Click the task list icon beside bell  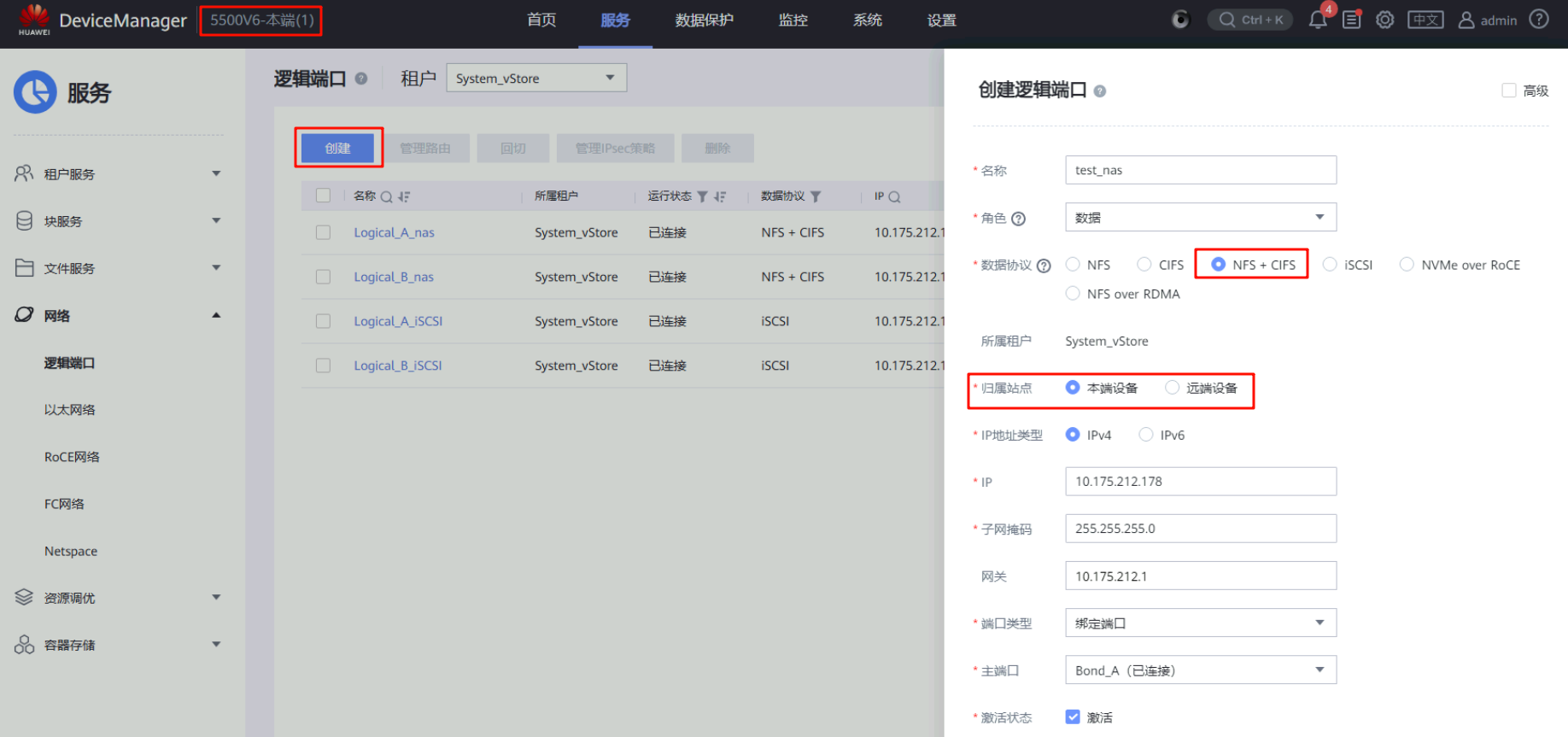[x=1351, y=20]
